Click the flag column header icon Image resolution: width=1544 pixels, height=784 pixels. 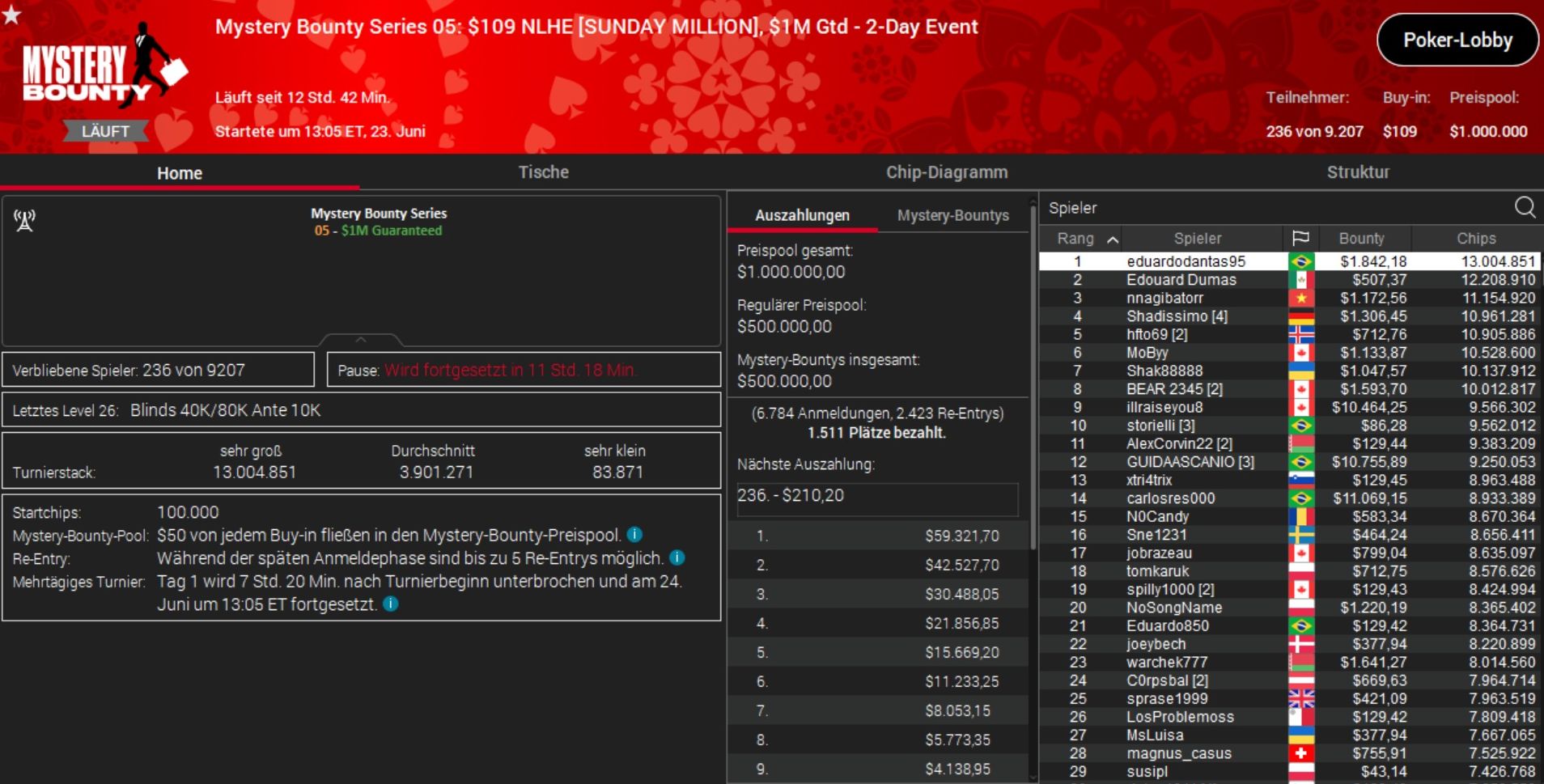[1300, 238]
